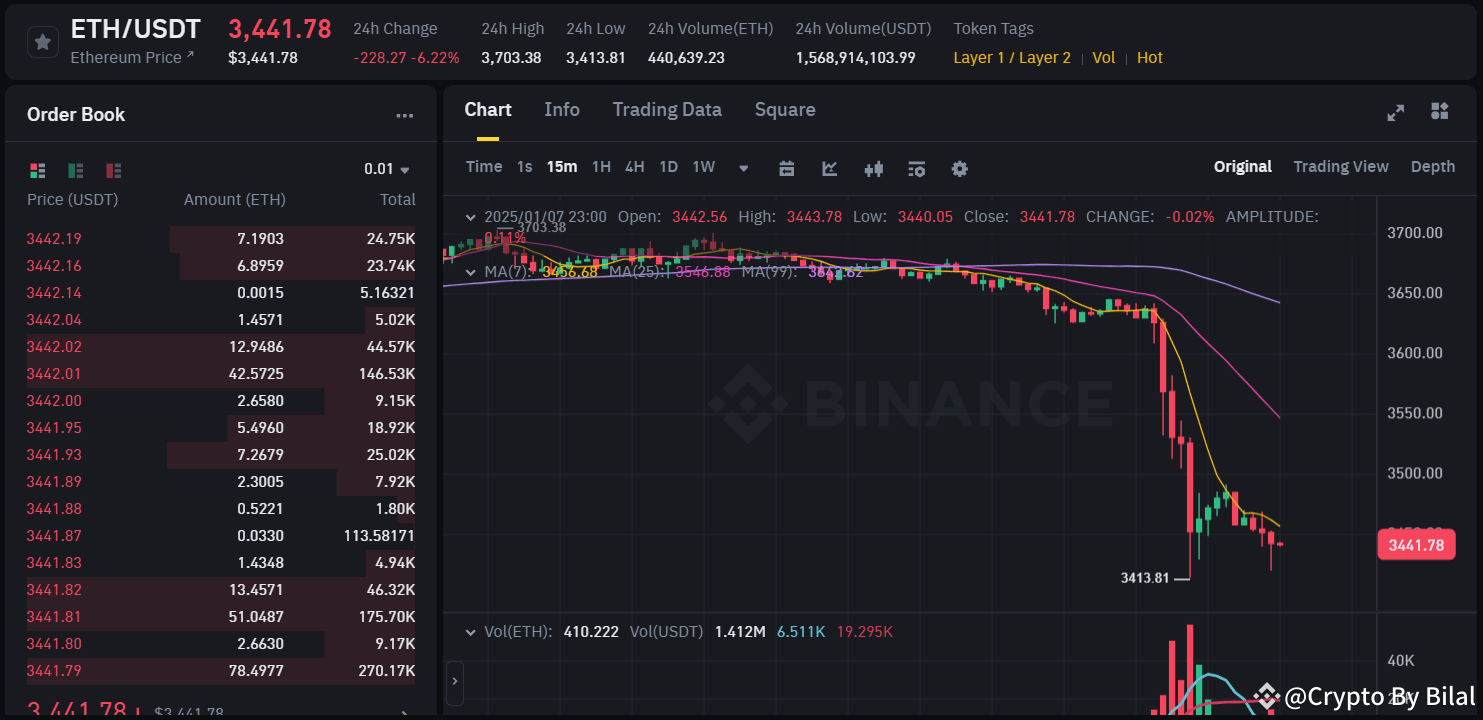Click the 3413.81 low price marker
Image resolution: width=1483 pixels, height=720 pixels.
point(1145,578)
